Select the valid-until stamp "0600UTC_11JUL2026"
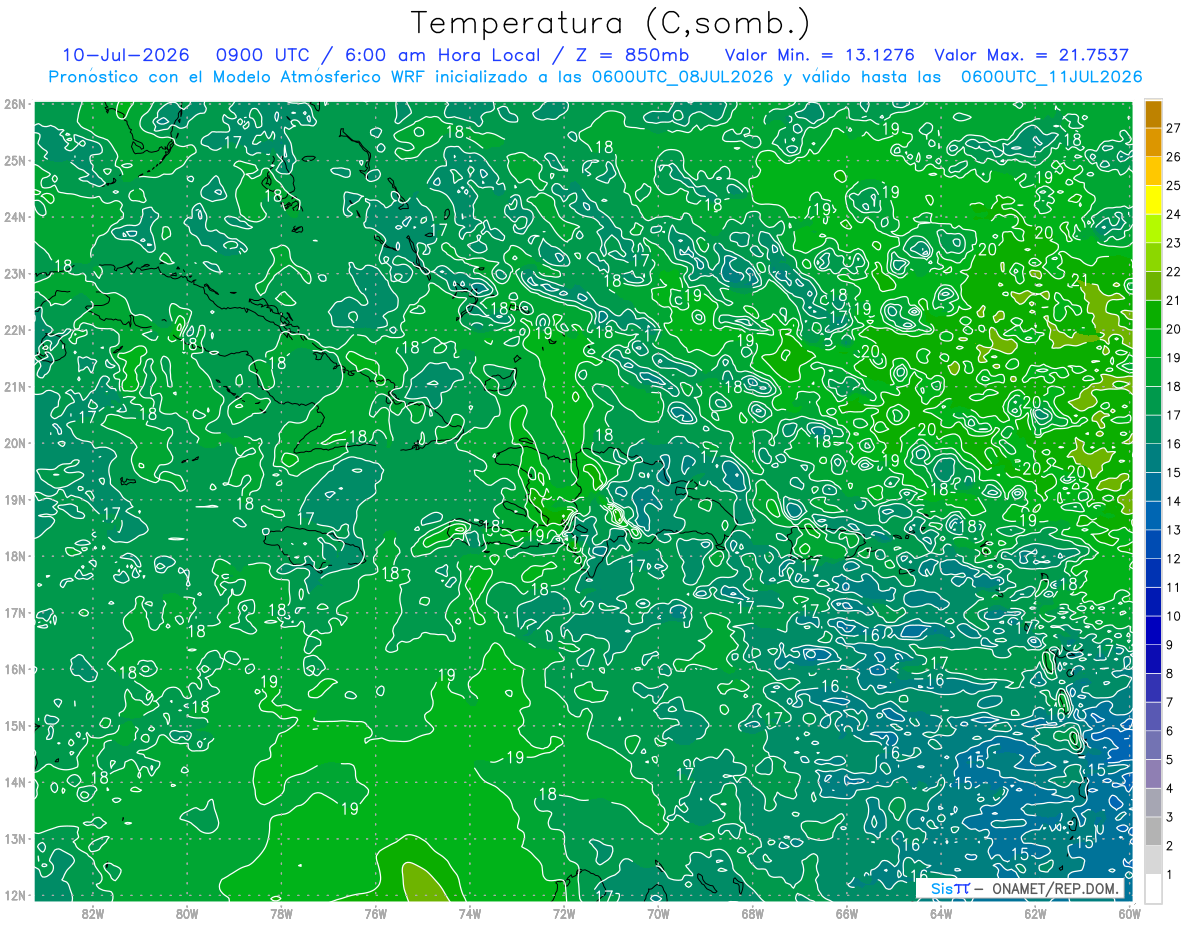 [1051, 76]
